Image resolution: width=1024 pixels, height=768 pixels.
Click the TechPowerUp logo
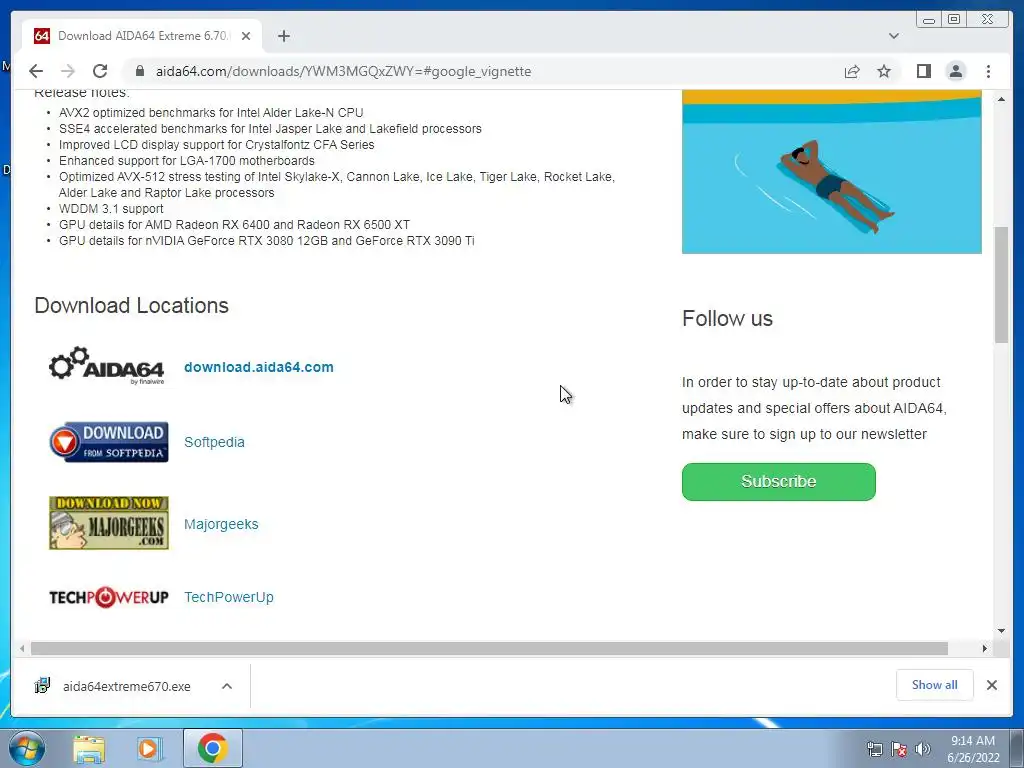click(x=108, y=597)
